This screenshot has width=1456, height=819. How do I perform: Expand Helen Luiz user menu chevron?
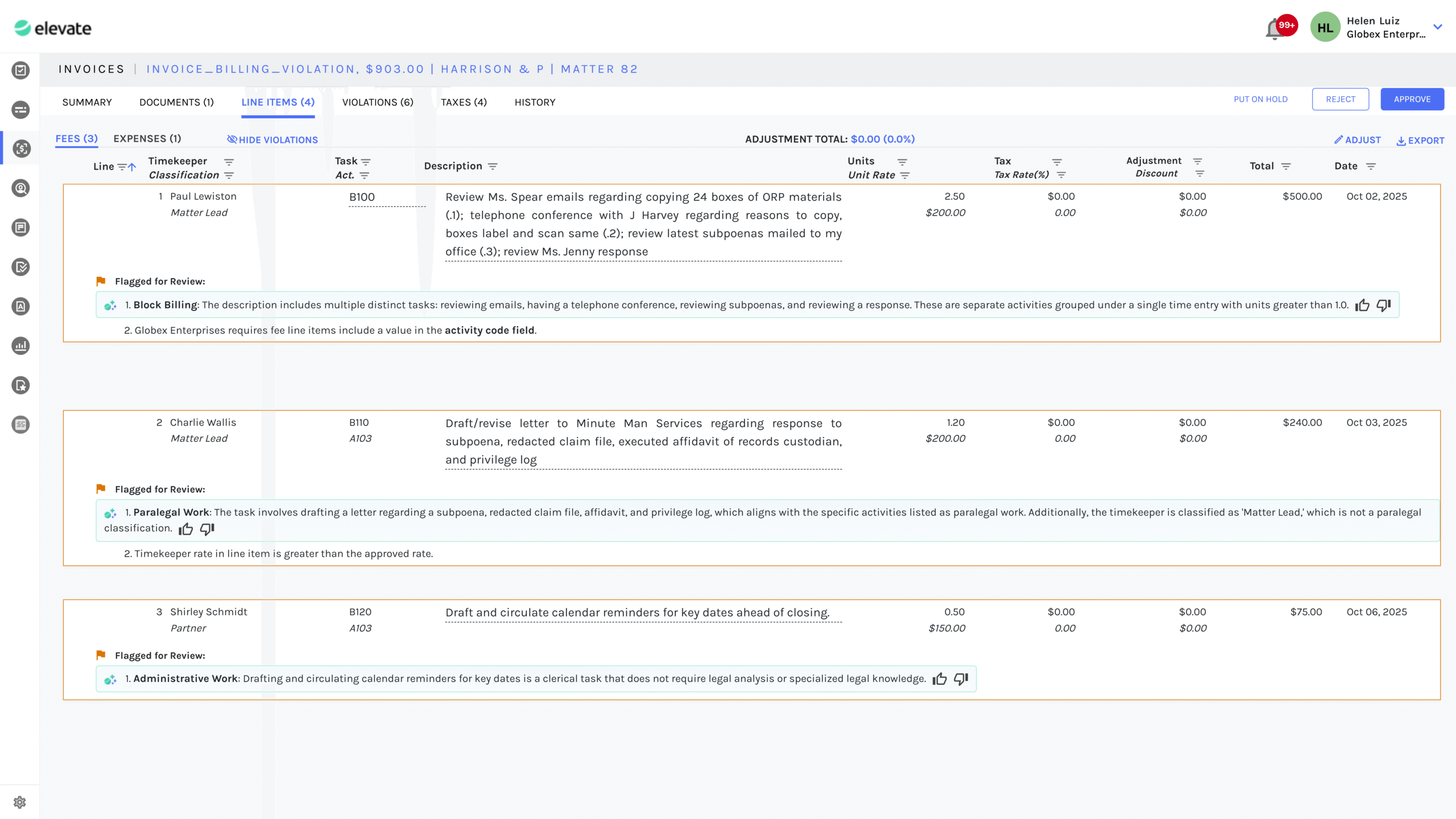click(1438, 27)
